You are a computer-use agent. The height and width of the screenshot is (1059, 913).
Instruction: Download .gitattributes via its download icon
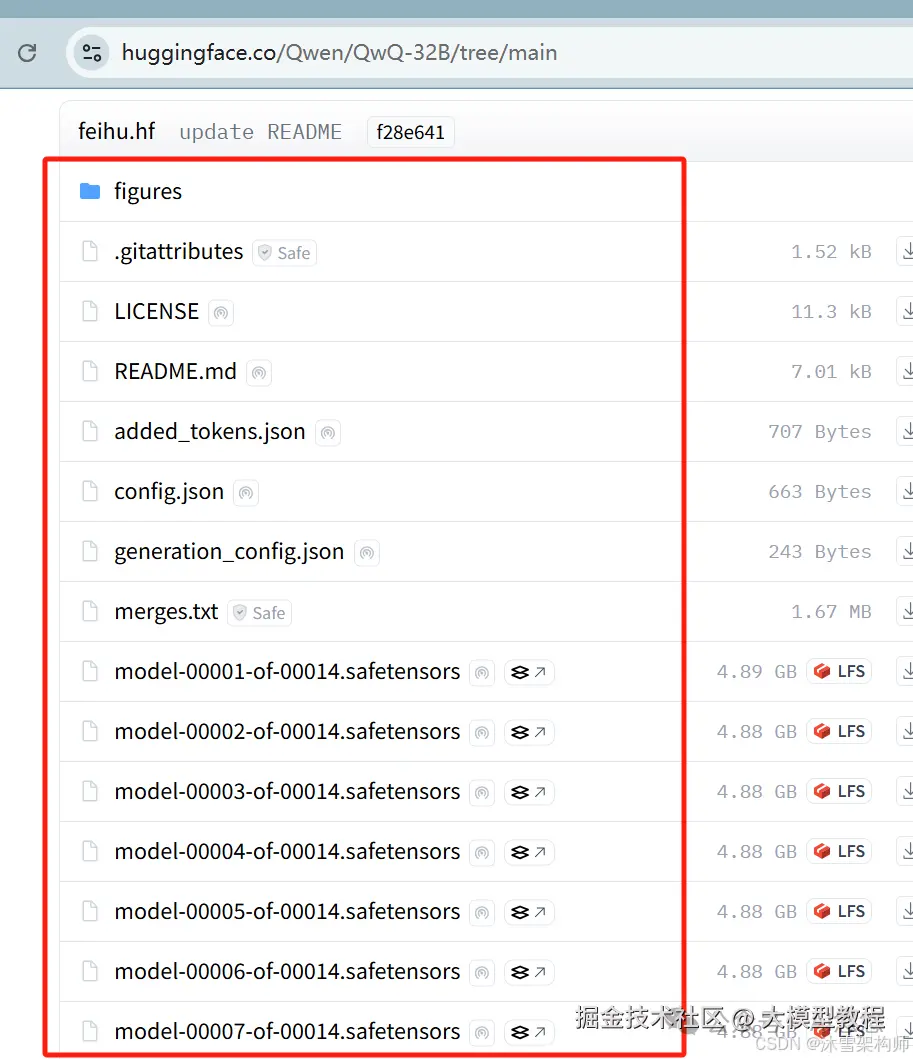pos(907,251)
